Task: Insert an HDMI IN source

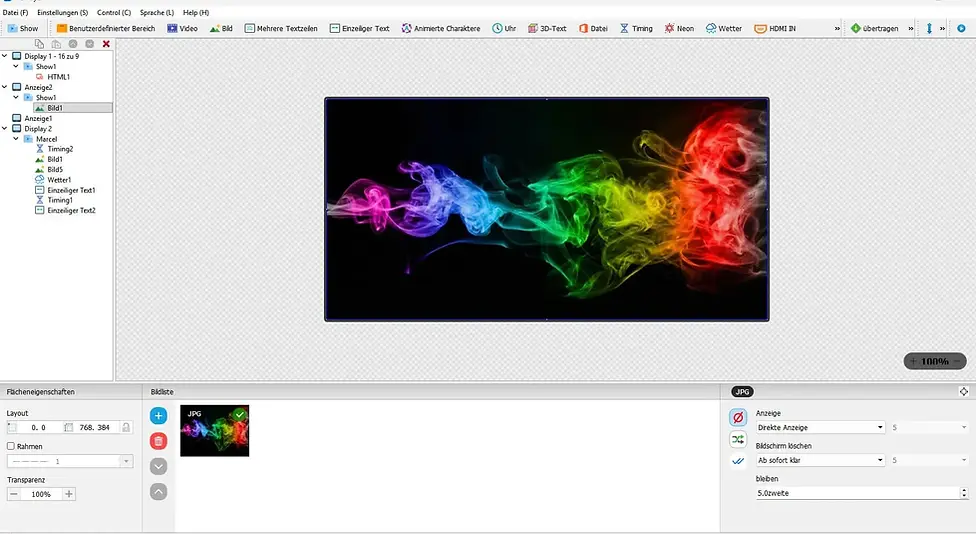Action: [775, 29]
